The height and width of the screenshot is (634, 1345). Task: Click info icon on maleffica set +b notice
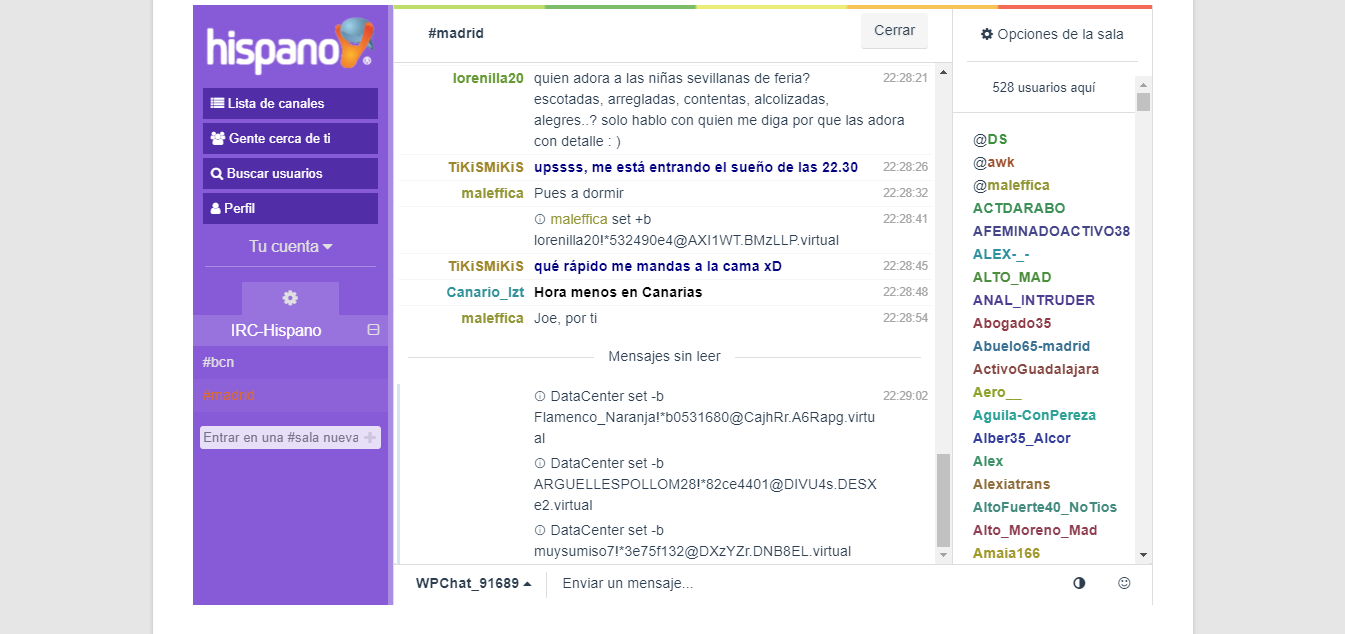click(x=540, y=219)
